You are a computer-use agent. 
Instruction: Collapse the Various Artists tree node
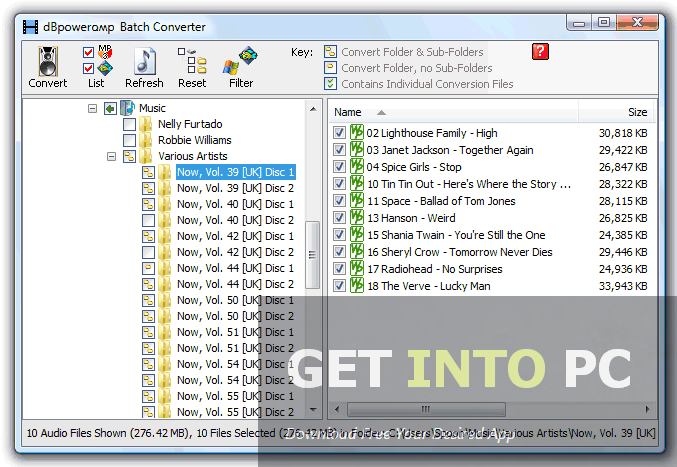(x=111, y=156)
